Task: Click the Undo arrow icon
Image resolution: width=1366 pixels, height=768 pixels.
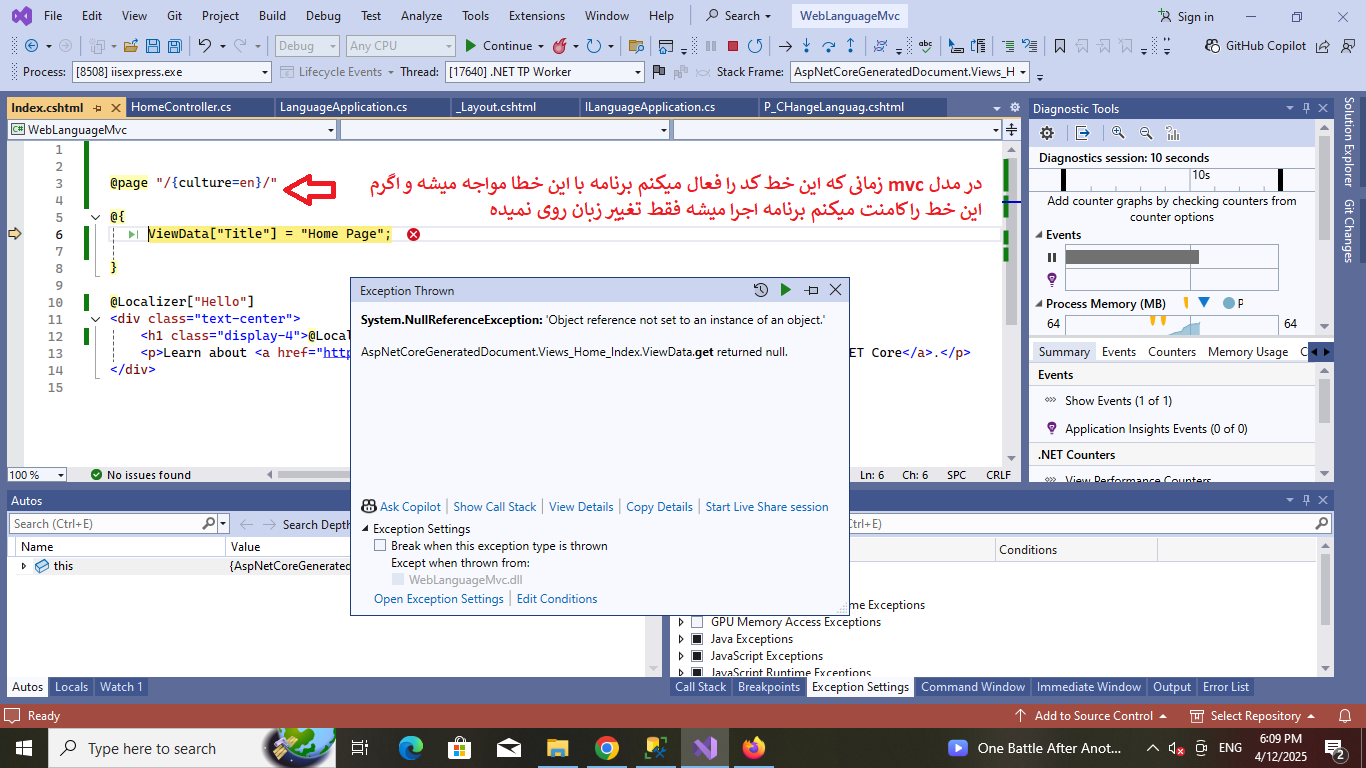Action: 205,46
